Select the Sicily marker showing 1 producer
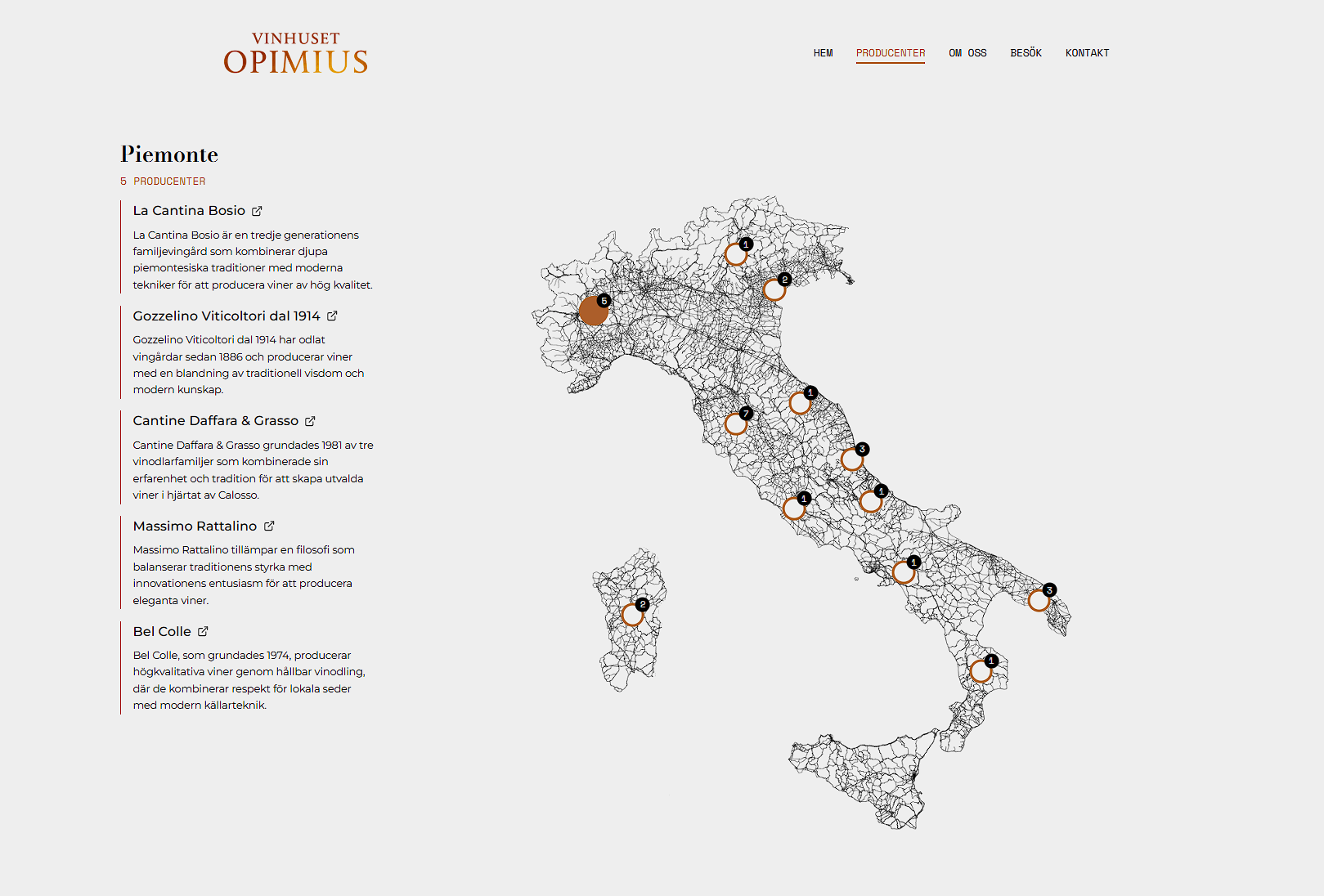 (x=981, y=669)
